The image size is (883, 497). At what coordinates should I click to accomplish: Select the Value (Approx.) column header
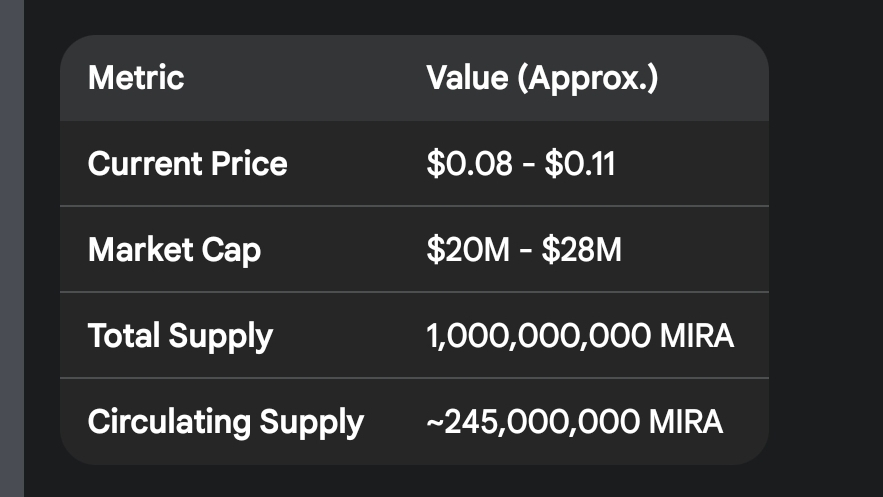click(542, 78)
